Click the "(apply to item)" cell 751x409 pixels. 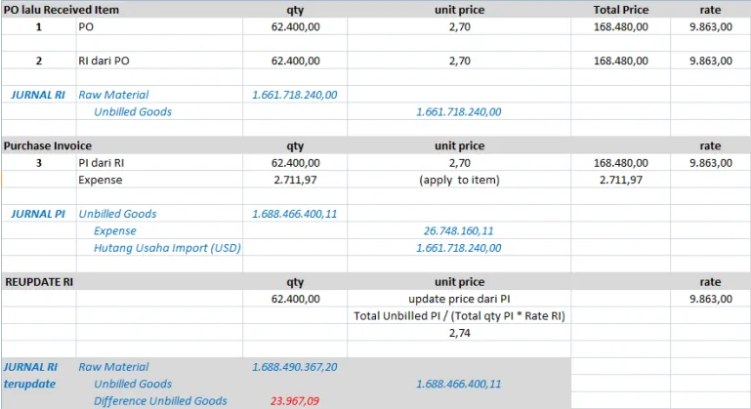[459, 179]
